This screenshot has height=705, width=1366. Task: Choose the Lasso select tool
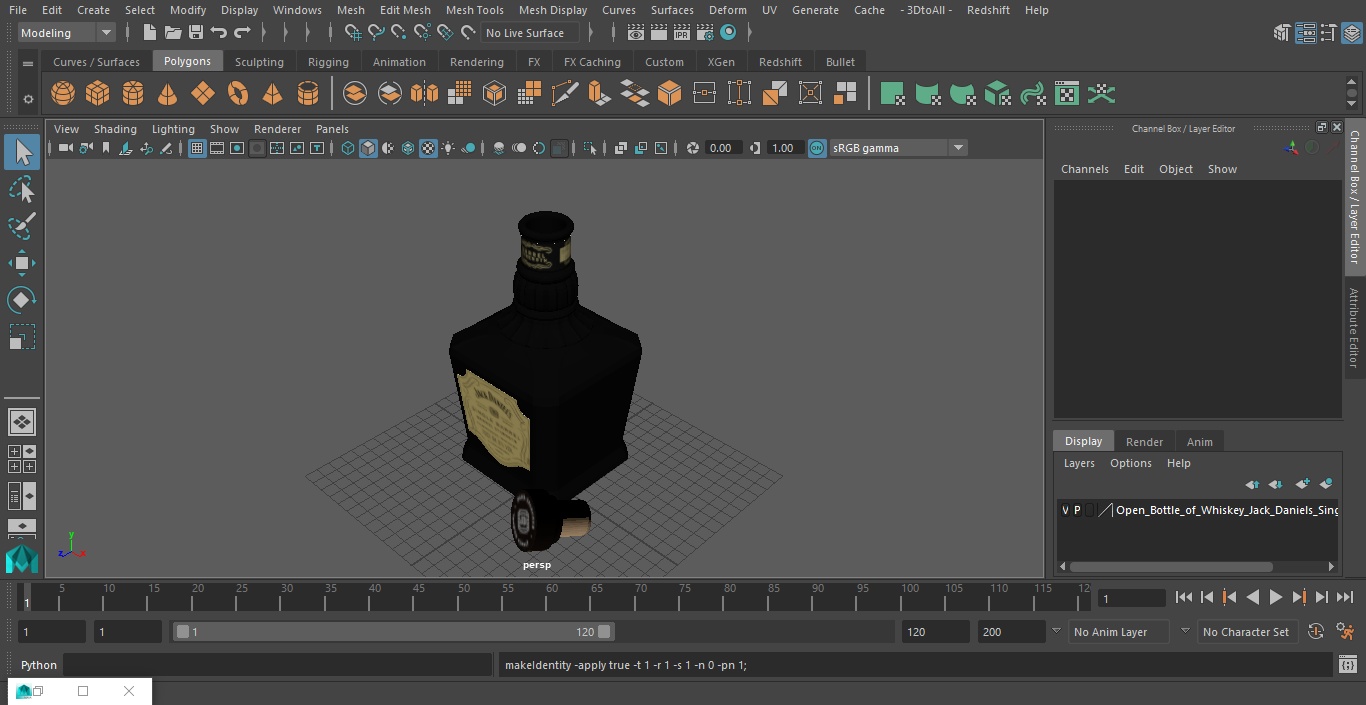pos(22,189)
